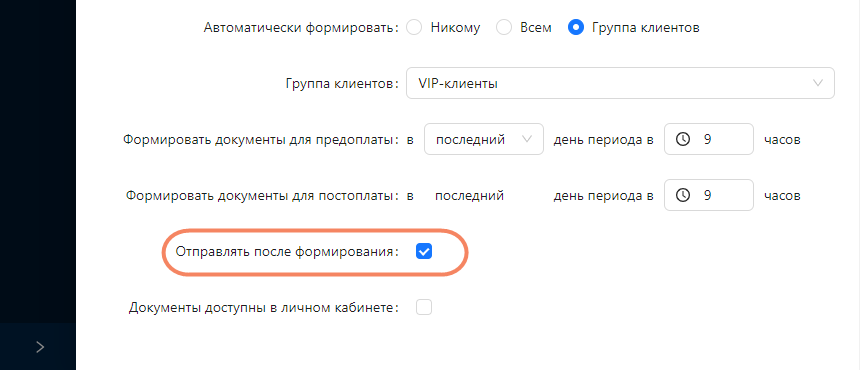
Task: Click the static последний text in postpayment row
Action: [469, 196]
